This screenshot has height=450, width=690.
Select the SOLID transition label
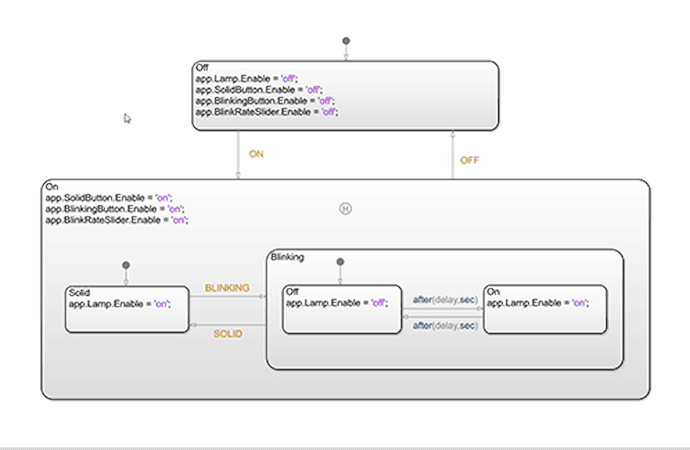[227, 333]
